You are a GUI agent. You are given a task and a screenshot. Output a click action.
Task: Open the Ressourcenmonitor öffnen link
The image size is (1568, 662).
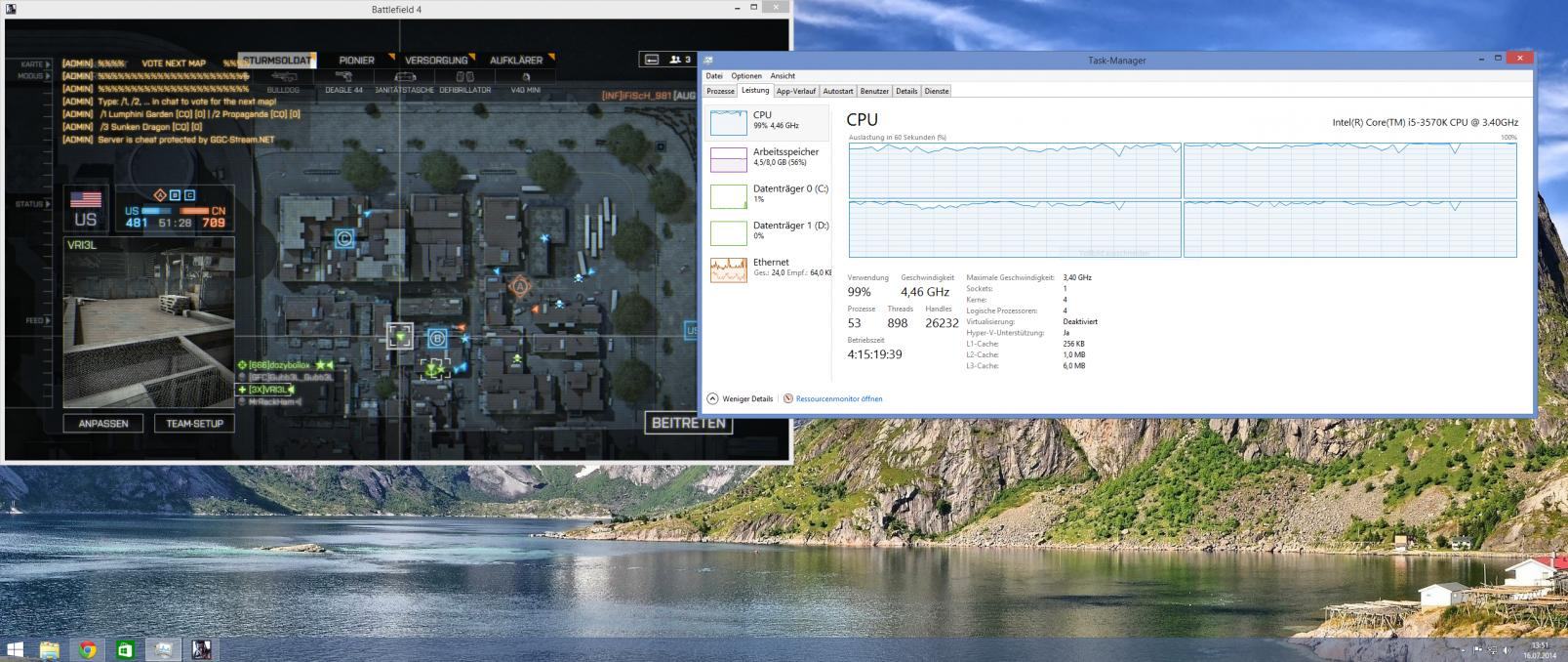pyautogui.click(x=839, y=398)
